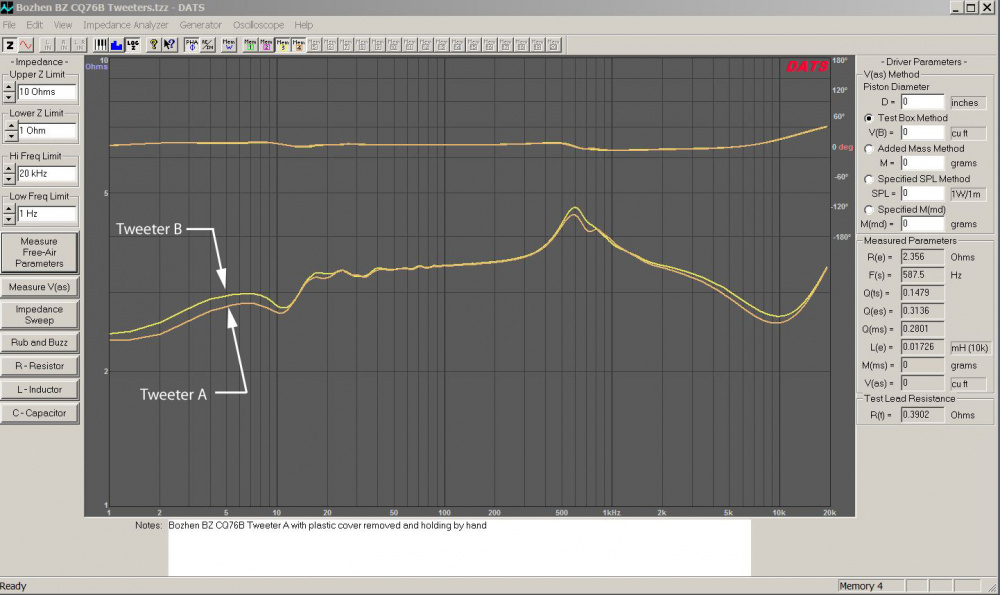Click the LOG Z scale toolbar icon

(x=132, y=45)
